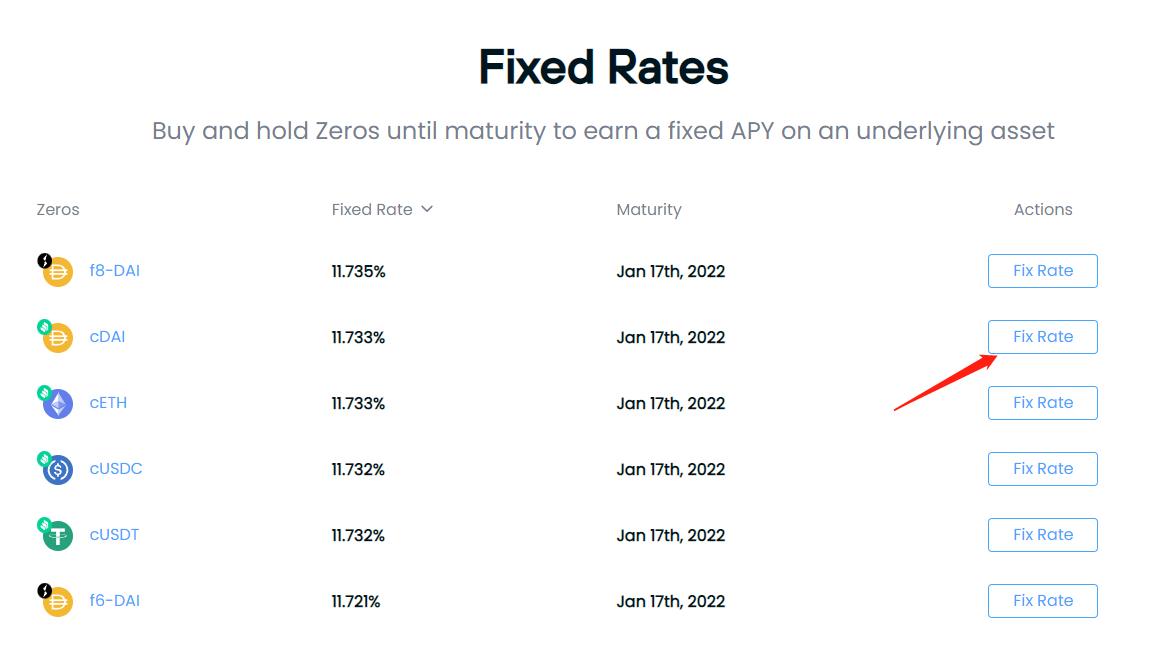Screen dimensions: 1152x645
Task: Fix Rate for cETH row
Action: (x=1043, y=403)
